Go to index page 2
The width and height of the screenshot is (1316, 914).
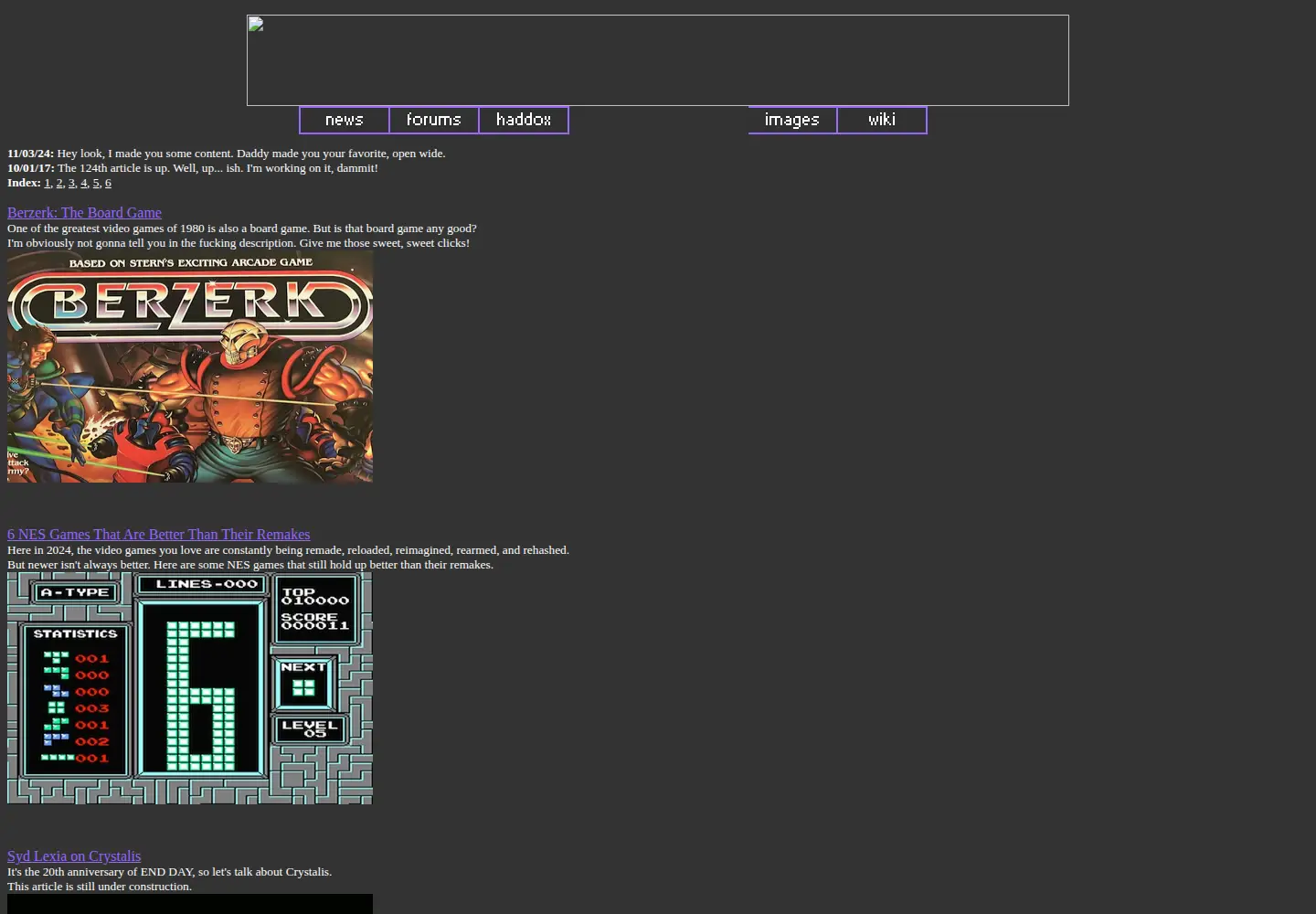point(59,183)
